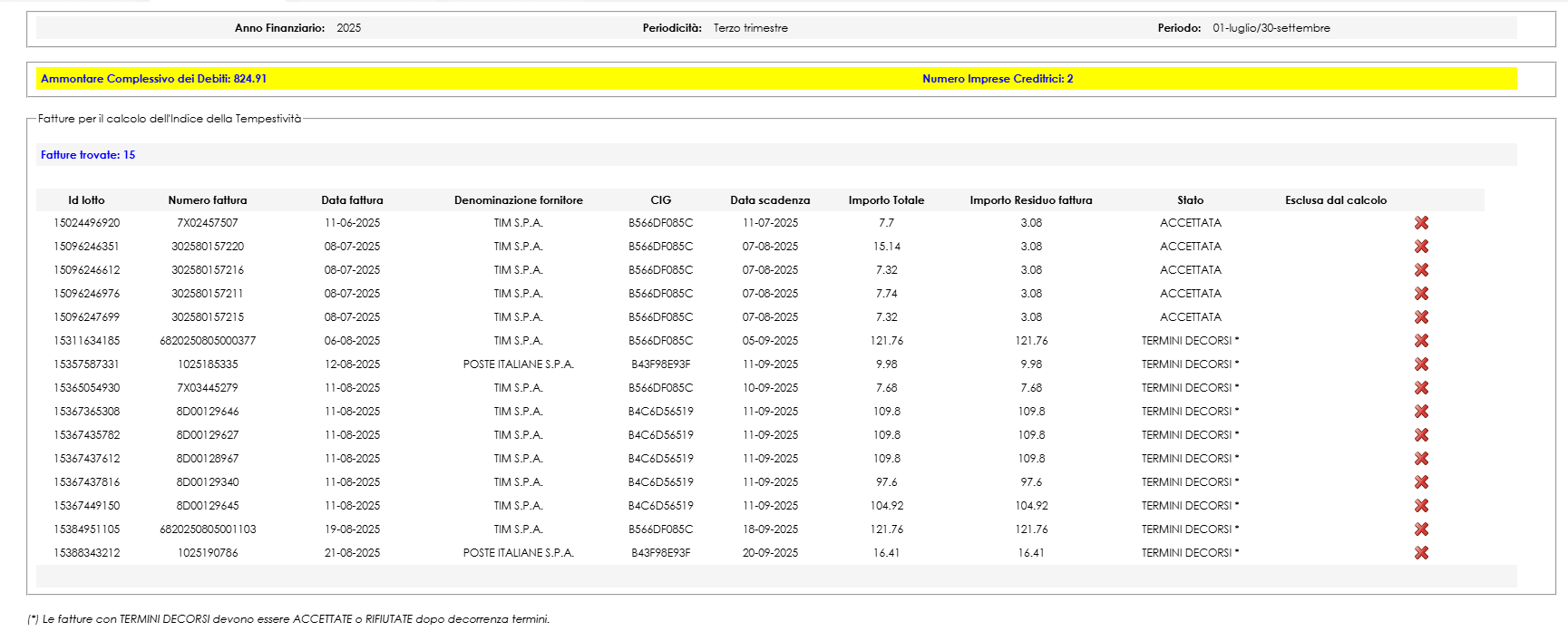
Task: Click red X on invoice 6820250805001103 row
Action: coord(1421,529)
